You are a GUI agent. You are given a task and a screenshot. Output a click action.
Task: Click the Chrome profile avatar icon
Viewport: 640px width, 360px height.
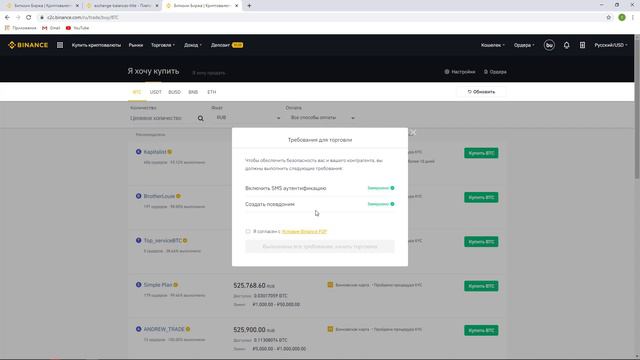(622, 18)
